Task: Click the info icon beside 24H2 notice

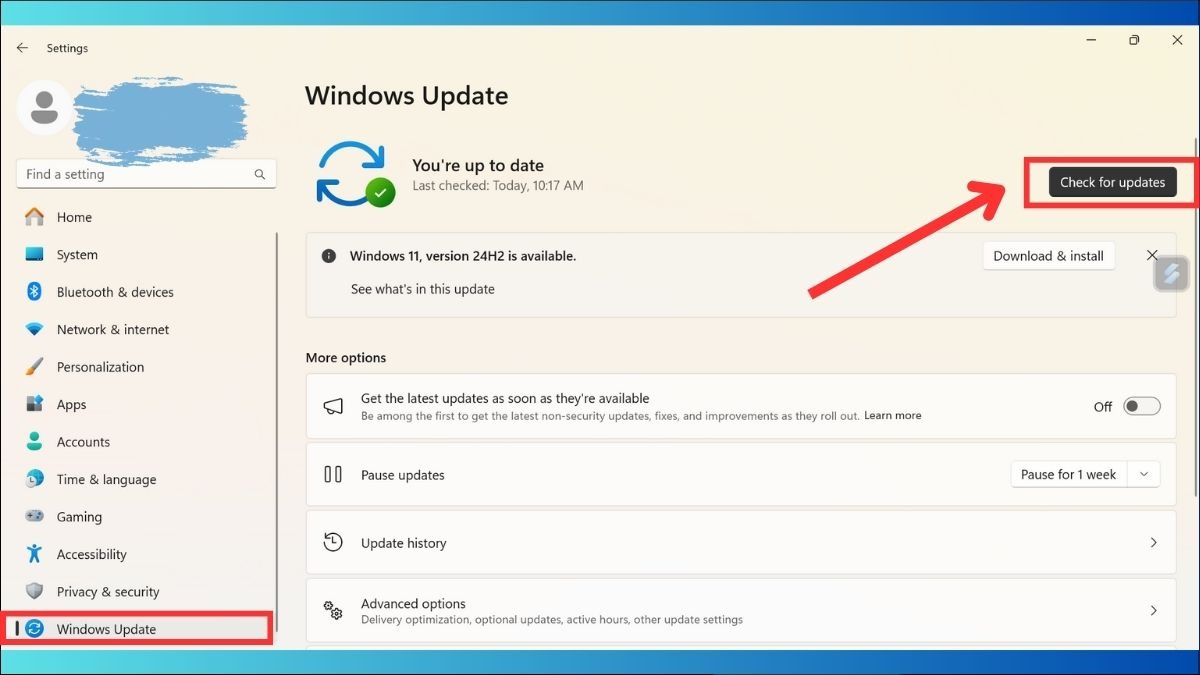Action: coord(328,256)
